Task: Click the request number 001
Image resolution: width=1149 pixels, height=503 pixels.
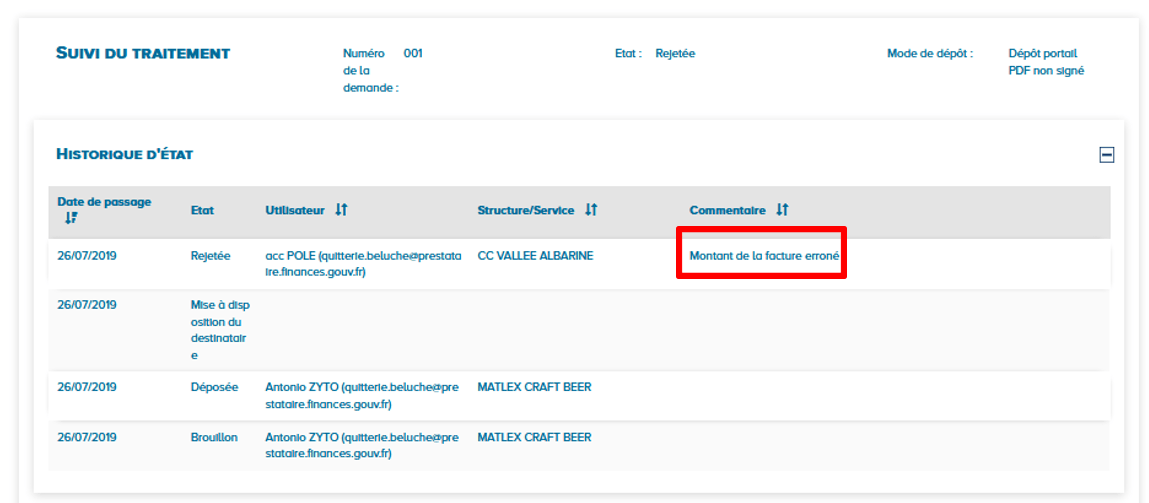Action: [x=413, y=54]
